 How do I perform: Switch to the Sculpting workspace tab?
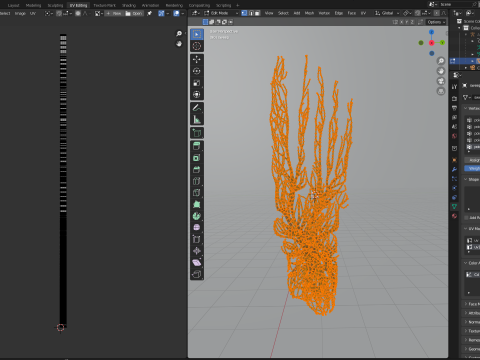[x=55, y=5]
